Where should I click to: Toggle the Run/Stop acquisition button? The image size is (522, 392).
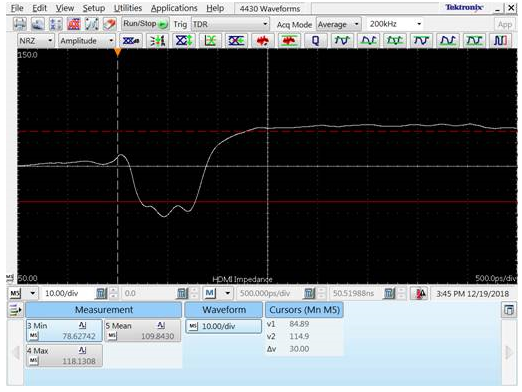point(145,24)
